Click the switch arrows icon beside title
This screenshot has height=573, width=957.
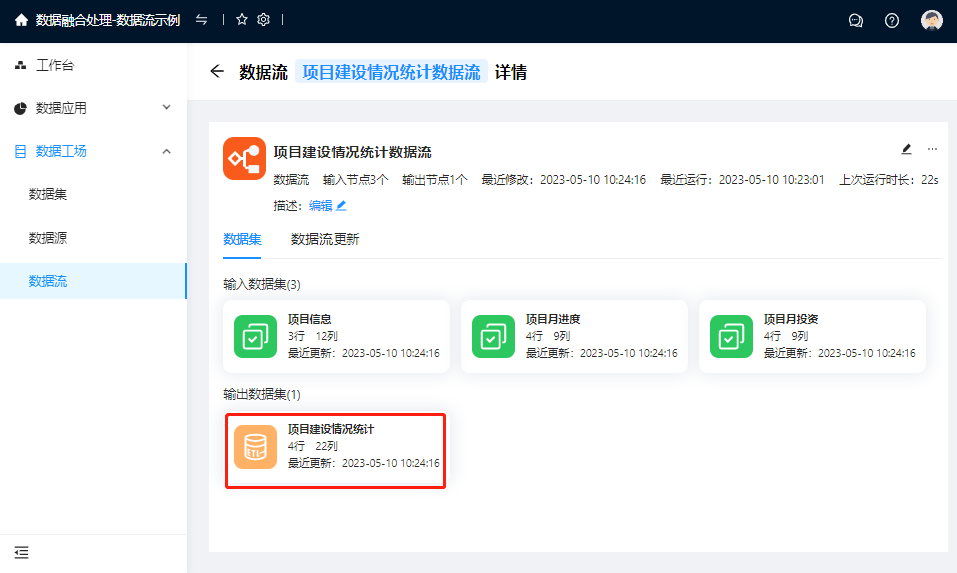pyautogui.click(x=202, y=20)
